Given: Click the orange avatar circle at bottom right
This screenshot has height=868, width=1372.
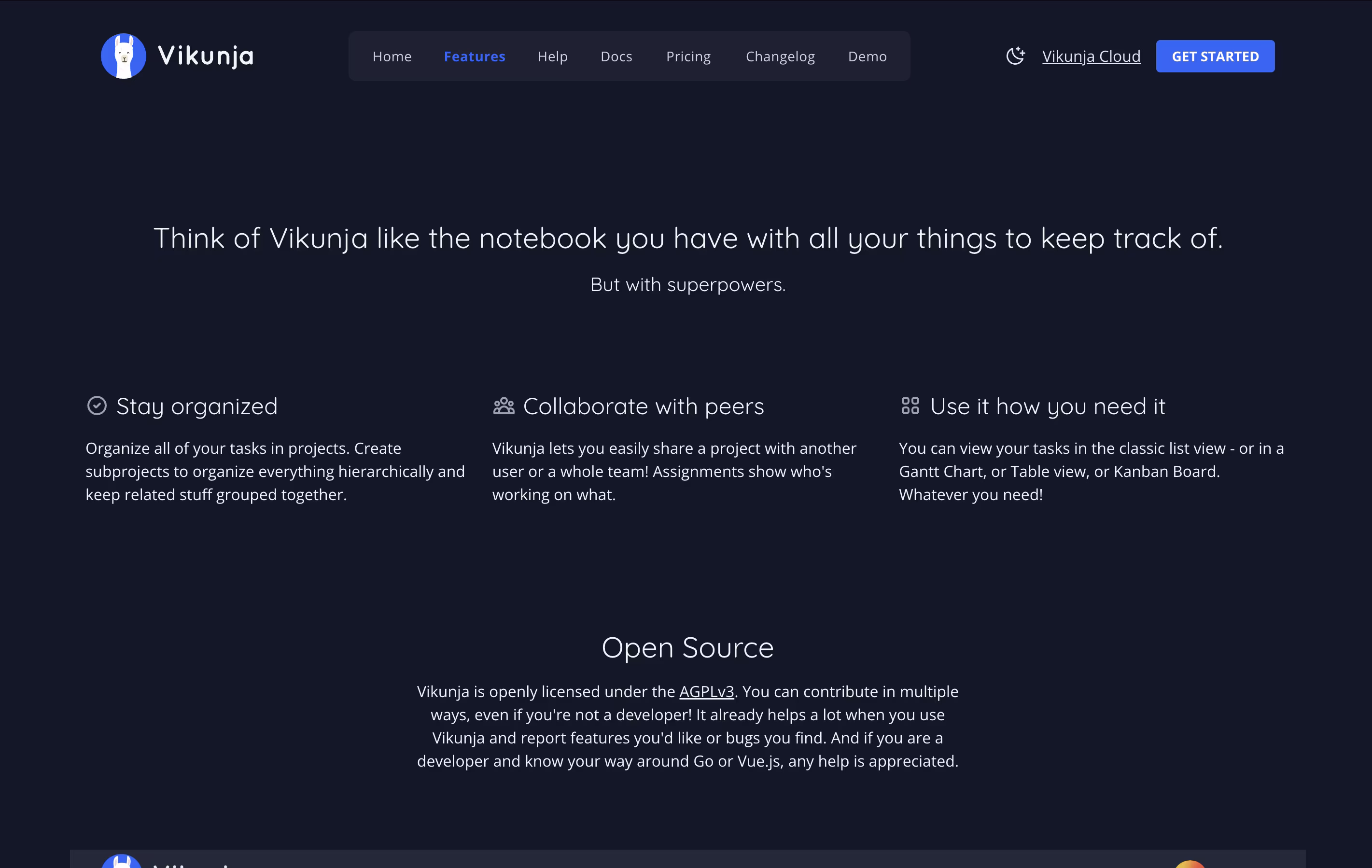Looking at the screenshot, I should point(1190,864).
